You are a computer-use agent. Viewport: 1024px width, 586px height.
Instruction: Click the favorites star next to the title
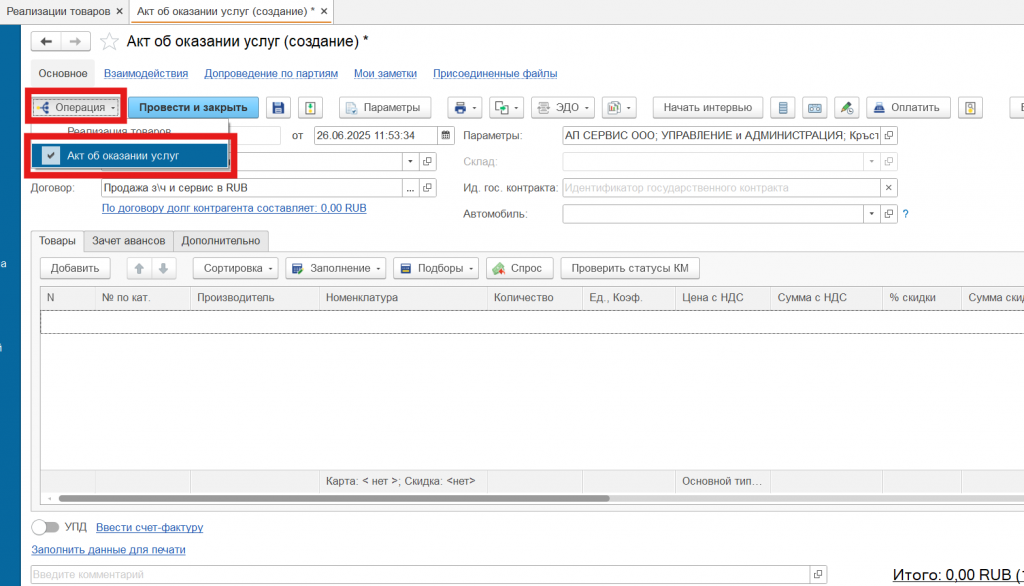click(x=109, y=42)
